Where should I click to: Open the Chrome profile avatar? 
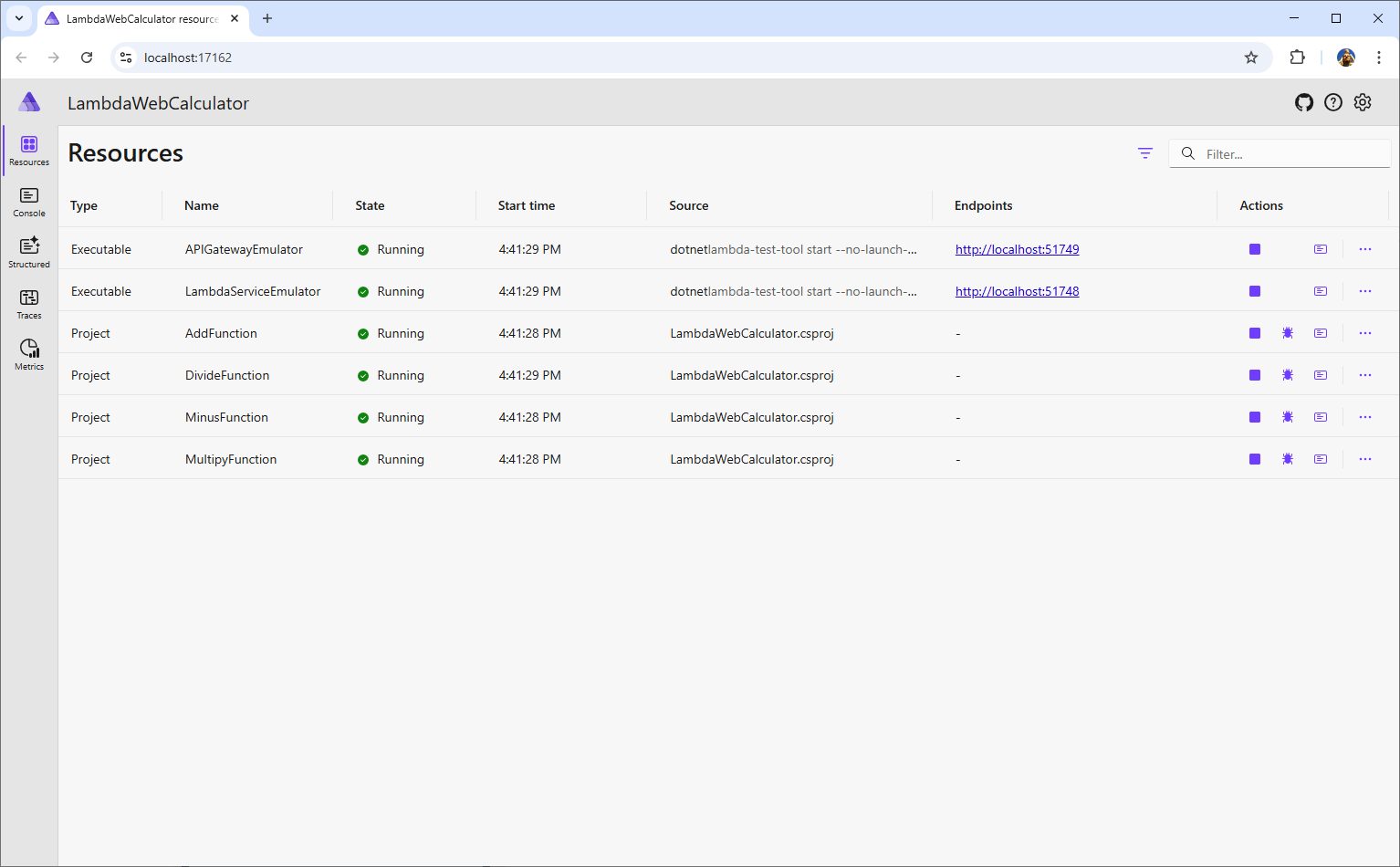pyautogui.click(x=1346, y=57)
